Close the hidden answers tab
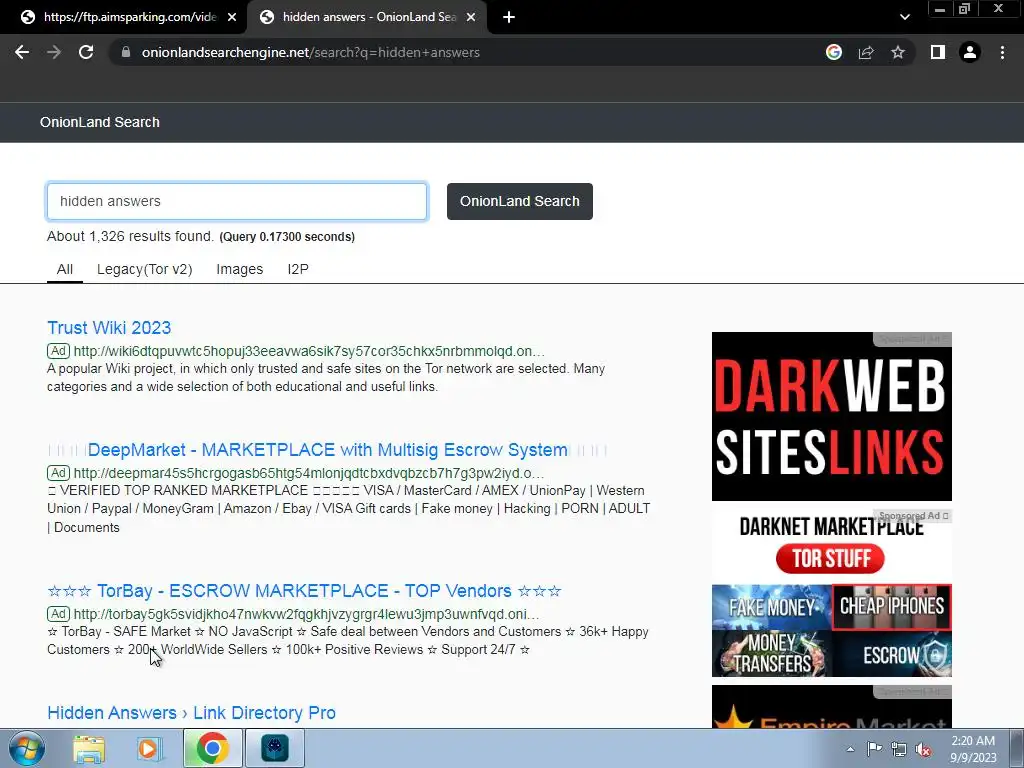The image size is (1024, 768). coord(471,17)
